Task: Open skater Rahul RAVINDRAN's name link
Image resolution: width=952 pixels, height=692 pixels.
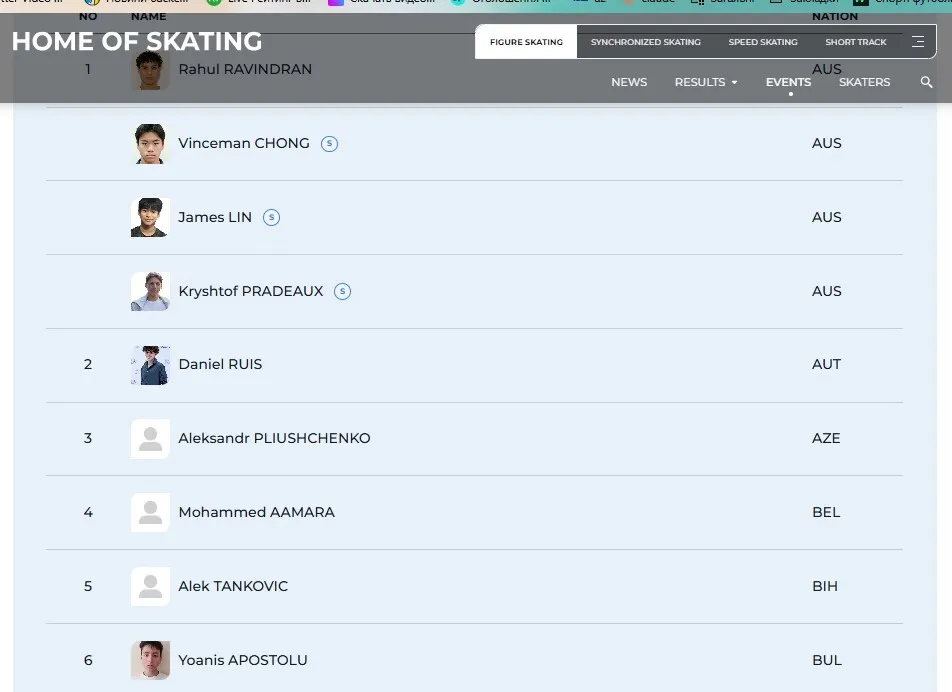Action: coord(245,69)
